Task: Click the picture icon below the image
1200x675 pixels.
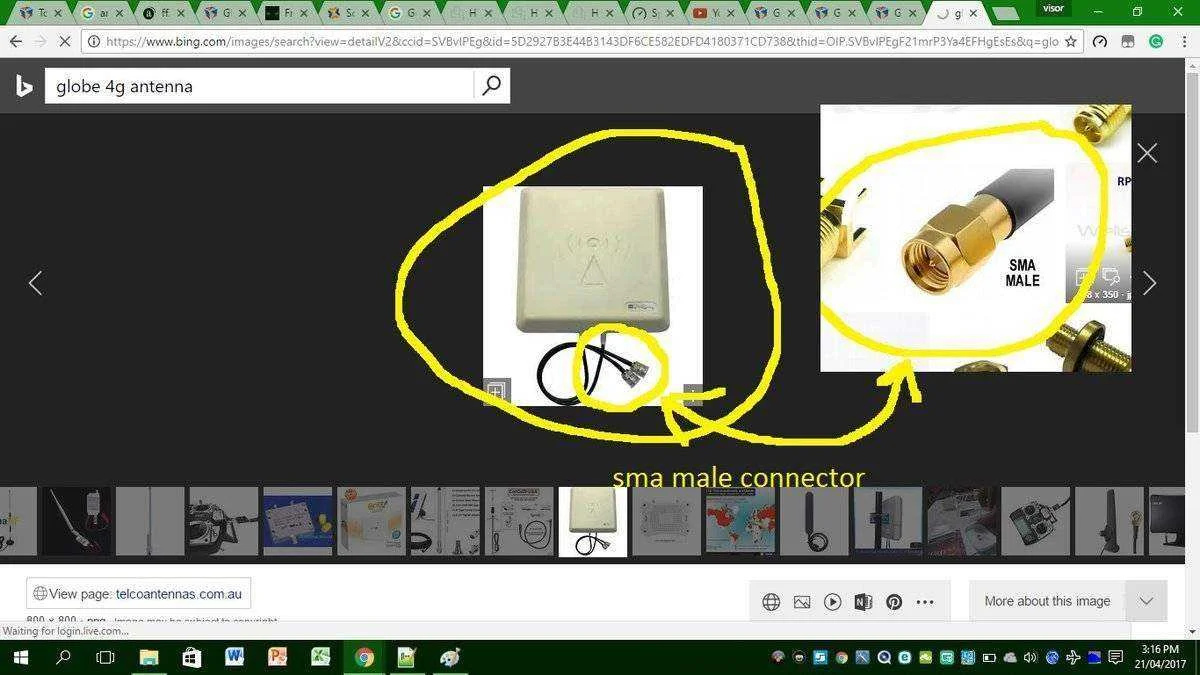Action: (802, 602)
